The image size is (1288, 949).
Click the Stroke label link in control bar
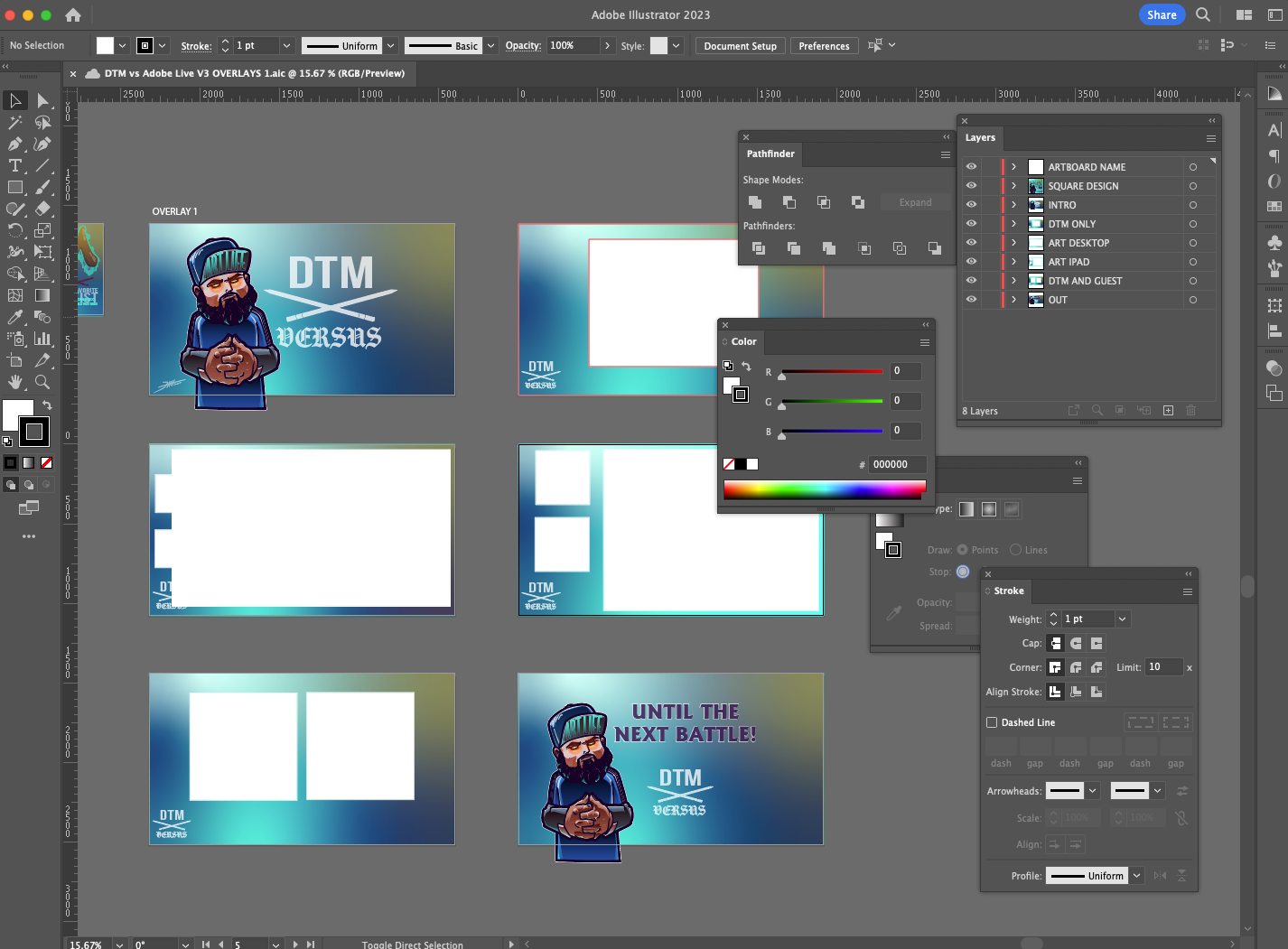tap(196, 46)
